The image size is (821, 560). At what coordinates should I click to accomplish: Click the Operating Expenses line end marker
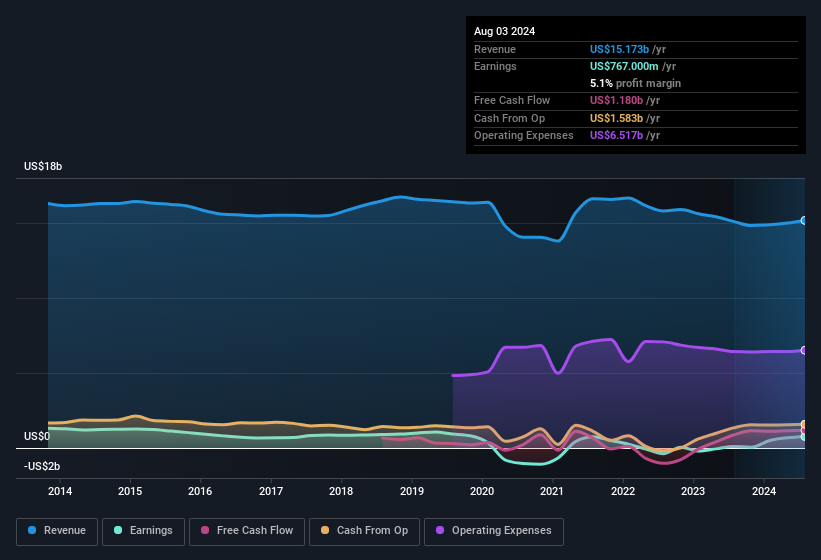click(x=804, y=350)
